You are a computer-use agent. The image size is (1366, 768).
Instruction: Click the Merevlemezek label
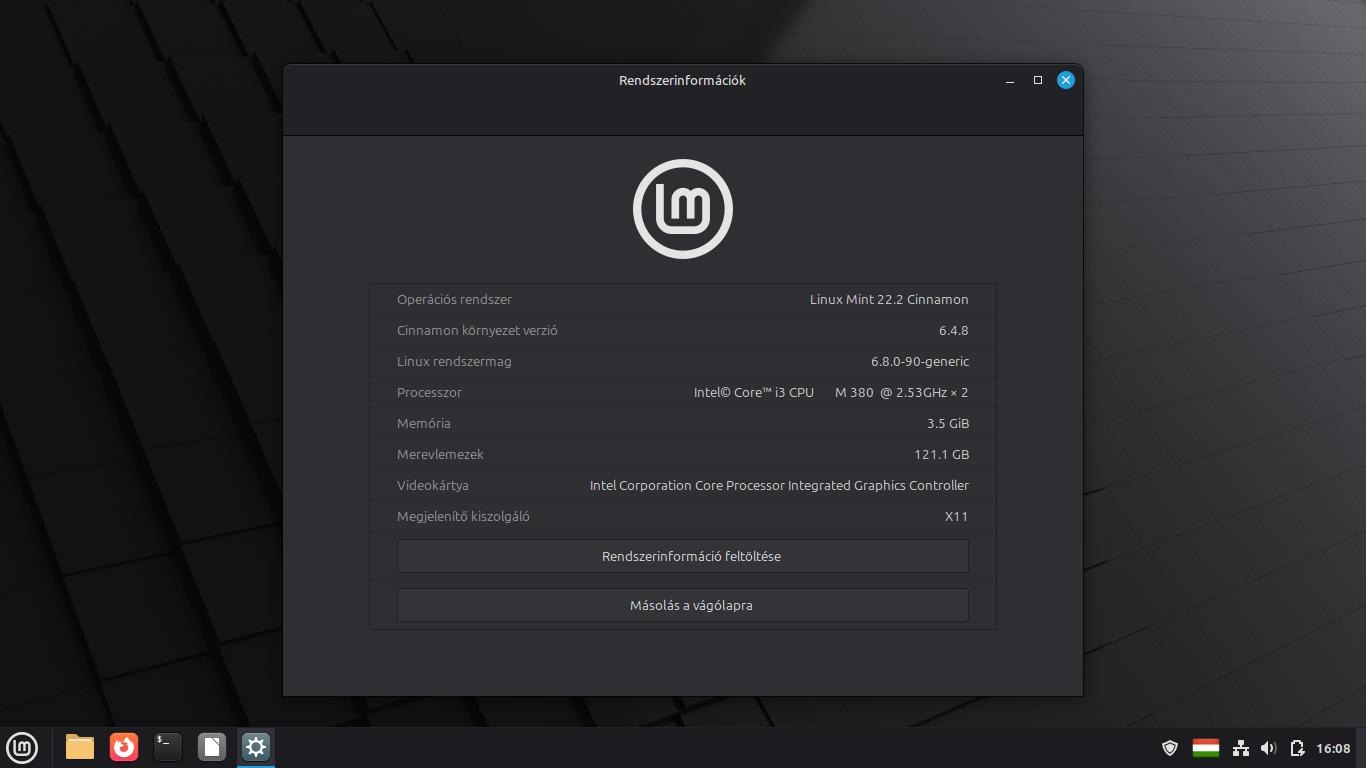(440, 454)
